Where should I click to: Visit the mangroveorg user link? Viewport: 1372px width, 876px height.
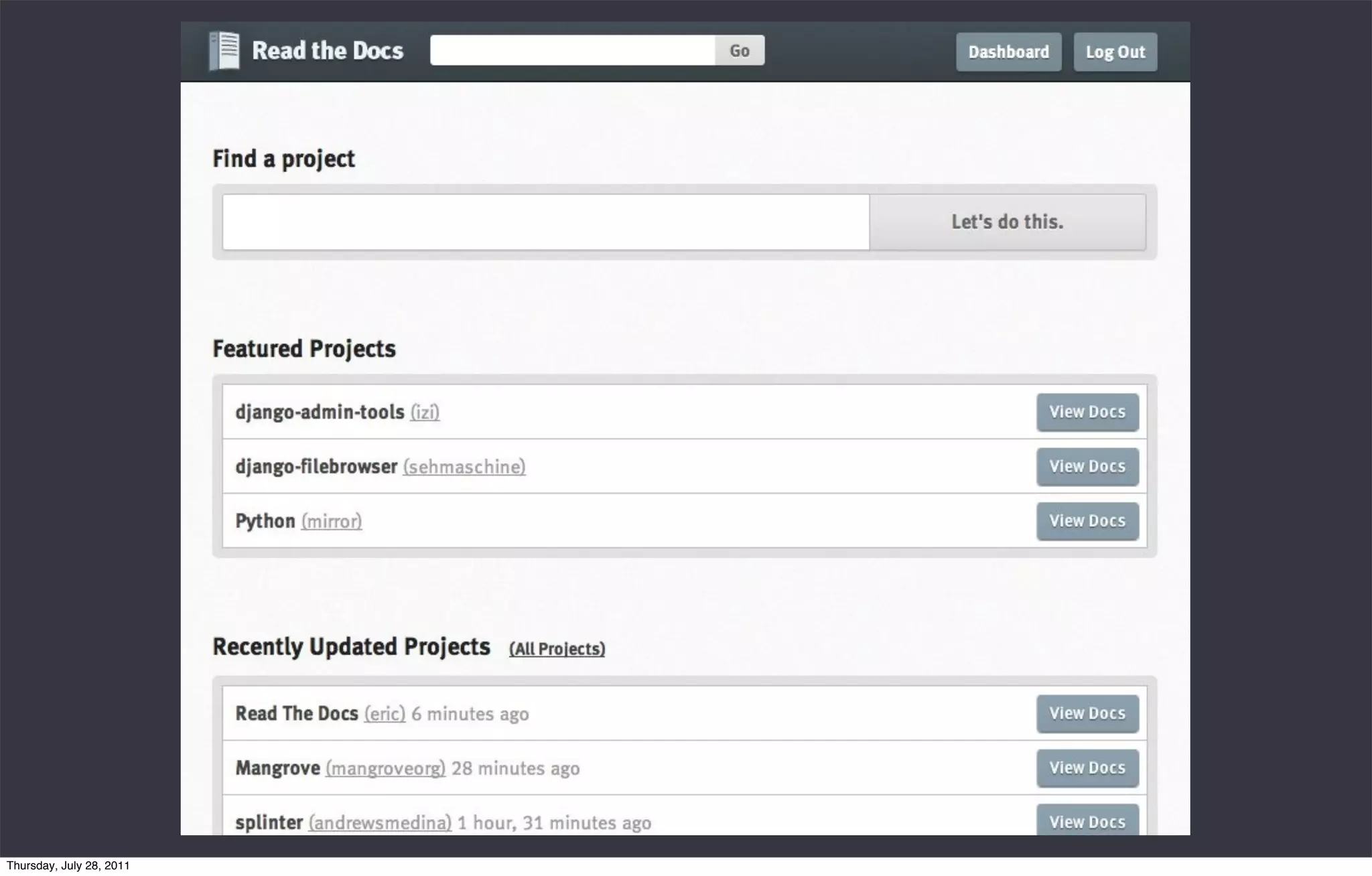click(x=385, y=769)
